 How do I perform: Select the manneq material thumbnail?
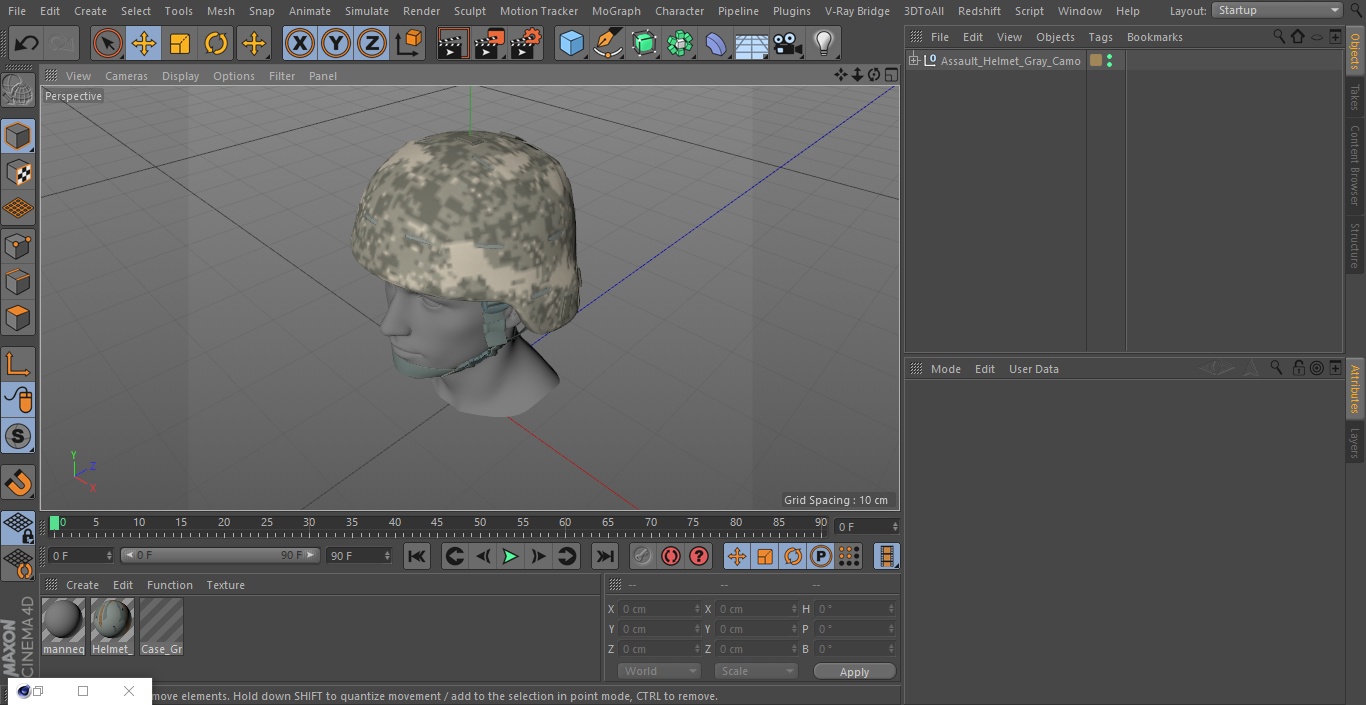64,626
